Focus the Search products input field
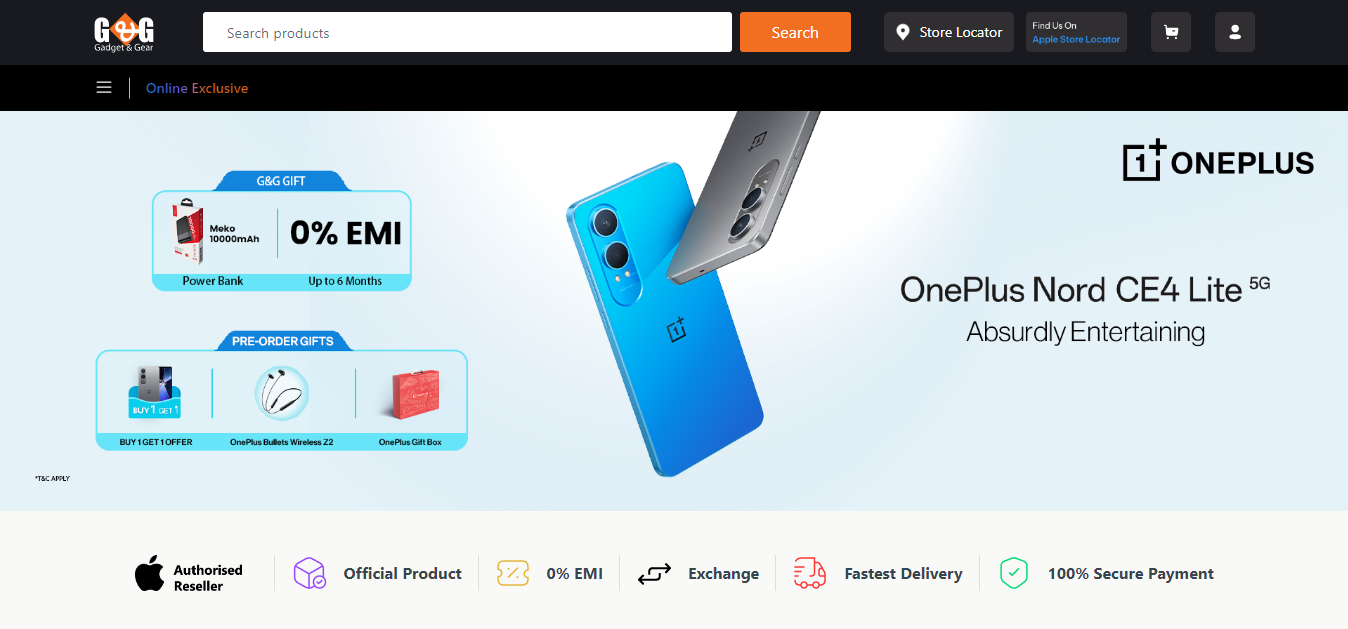 pyautogui.click(x=467, y=32)
